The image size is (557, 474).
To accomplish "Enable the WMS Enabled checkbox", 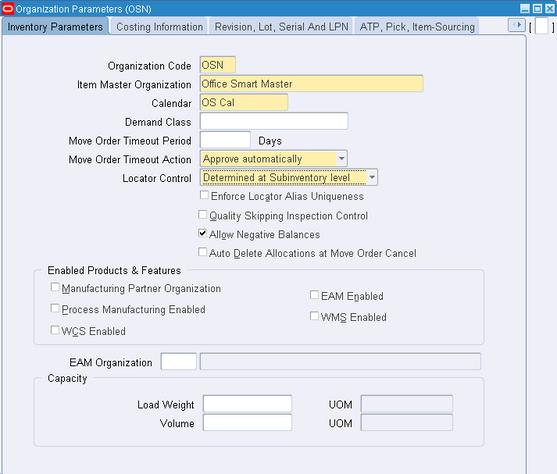I will [314, 316].
